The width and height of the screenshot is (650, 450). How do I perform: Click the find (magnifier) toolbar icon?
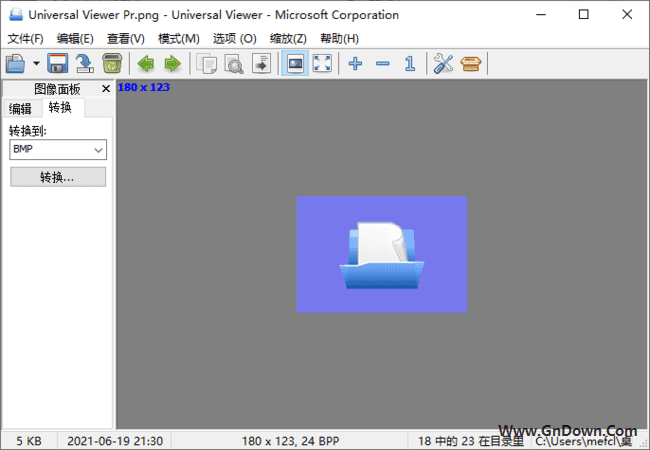click(x=234, y=64)
